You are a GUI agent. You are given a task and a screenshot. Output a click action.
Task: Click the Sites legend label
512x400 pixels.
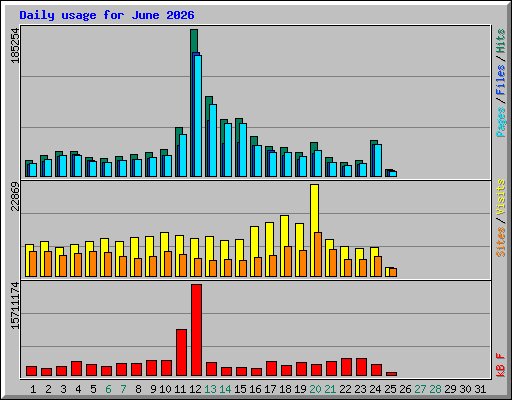click(501, 241)
